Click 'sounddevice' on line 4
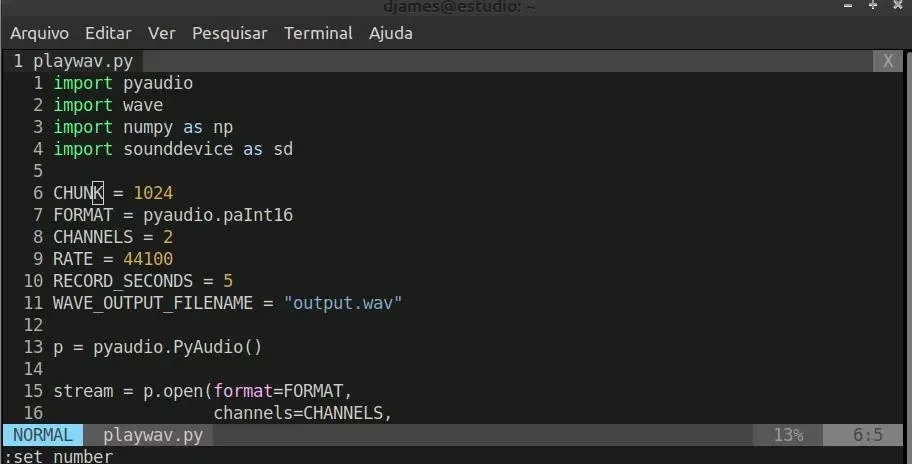The width and height of the screenshot is (912, 464). coord(178,149)
